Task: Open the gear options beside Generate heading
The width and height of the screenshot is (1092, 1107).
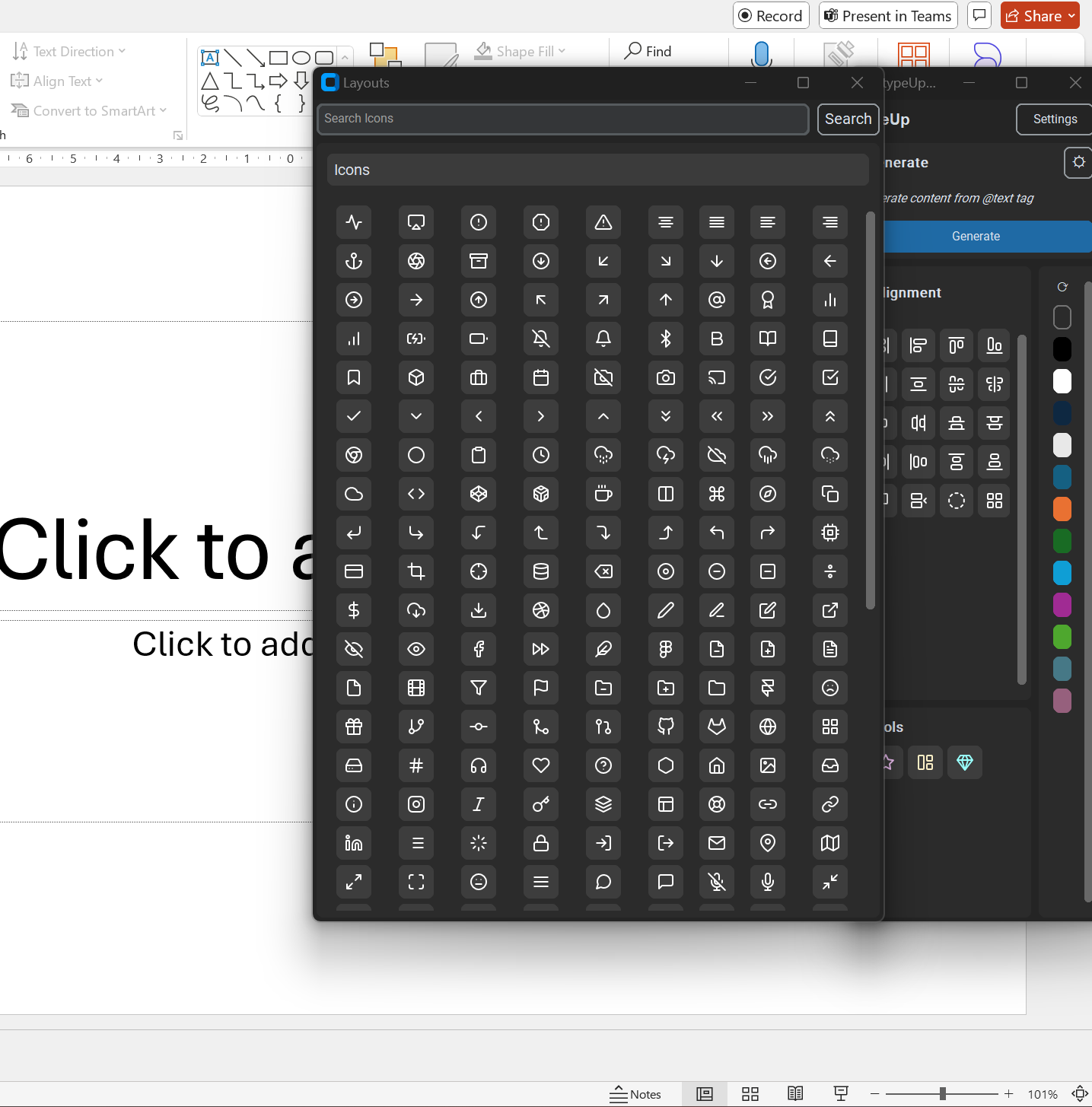Action: [x=1078, y=162]
